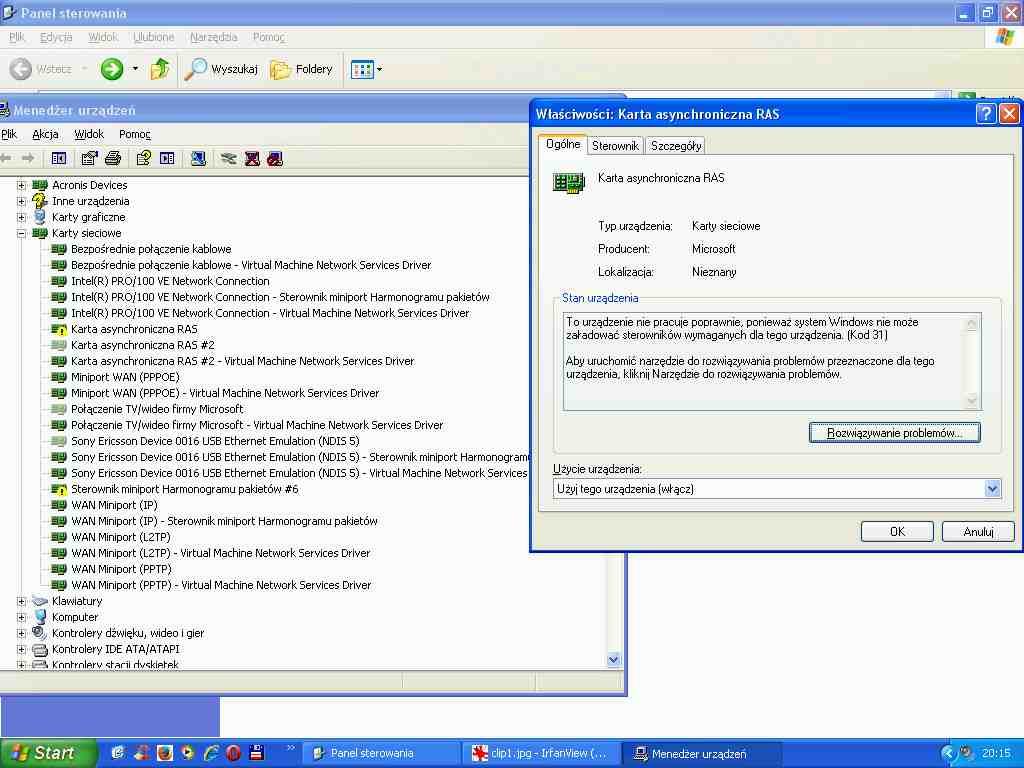Image resolution: width=1024 pixels, height=768 pixels.
Task: Click the Print icon in Menedżer urządzeń toolbar
Action: coord(113,158)
